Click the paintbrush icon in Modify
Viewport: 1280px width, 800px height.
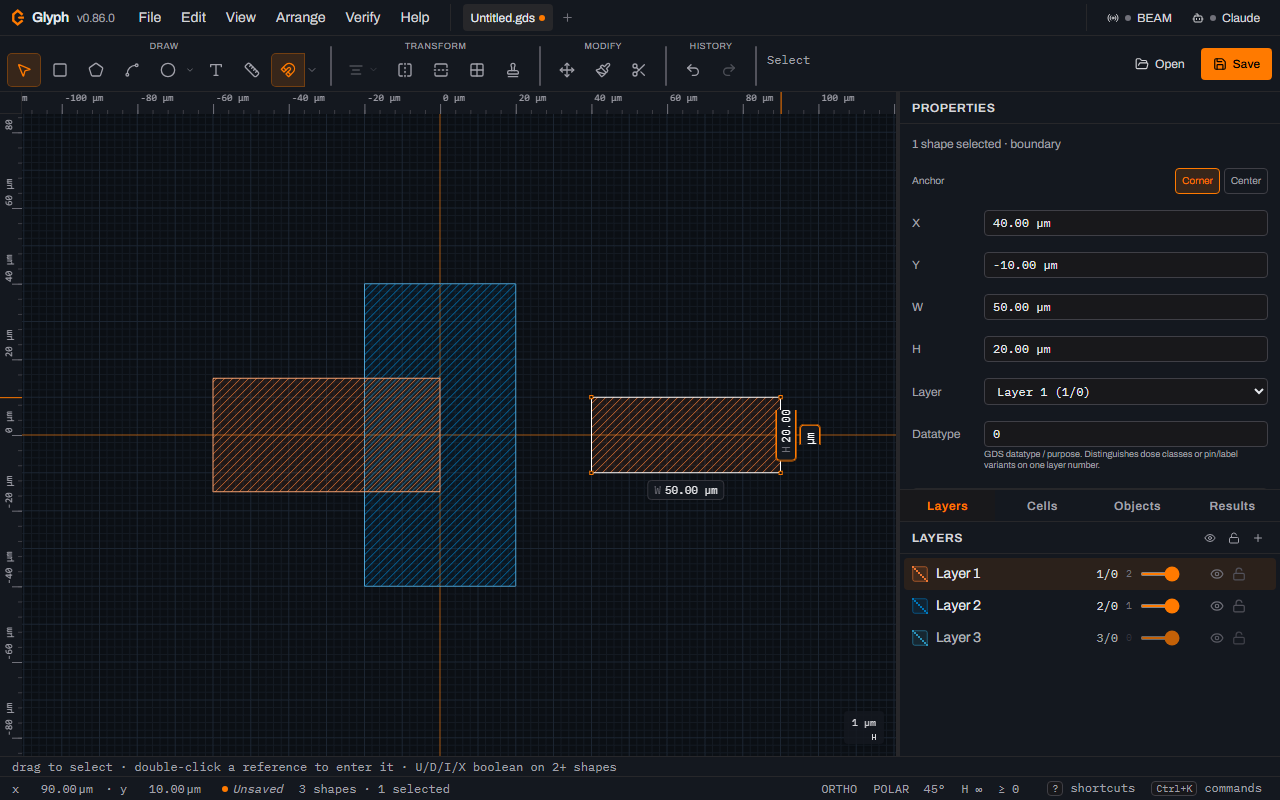coord(603,70)
